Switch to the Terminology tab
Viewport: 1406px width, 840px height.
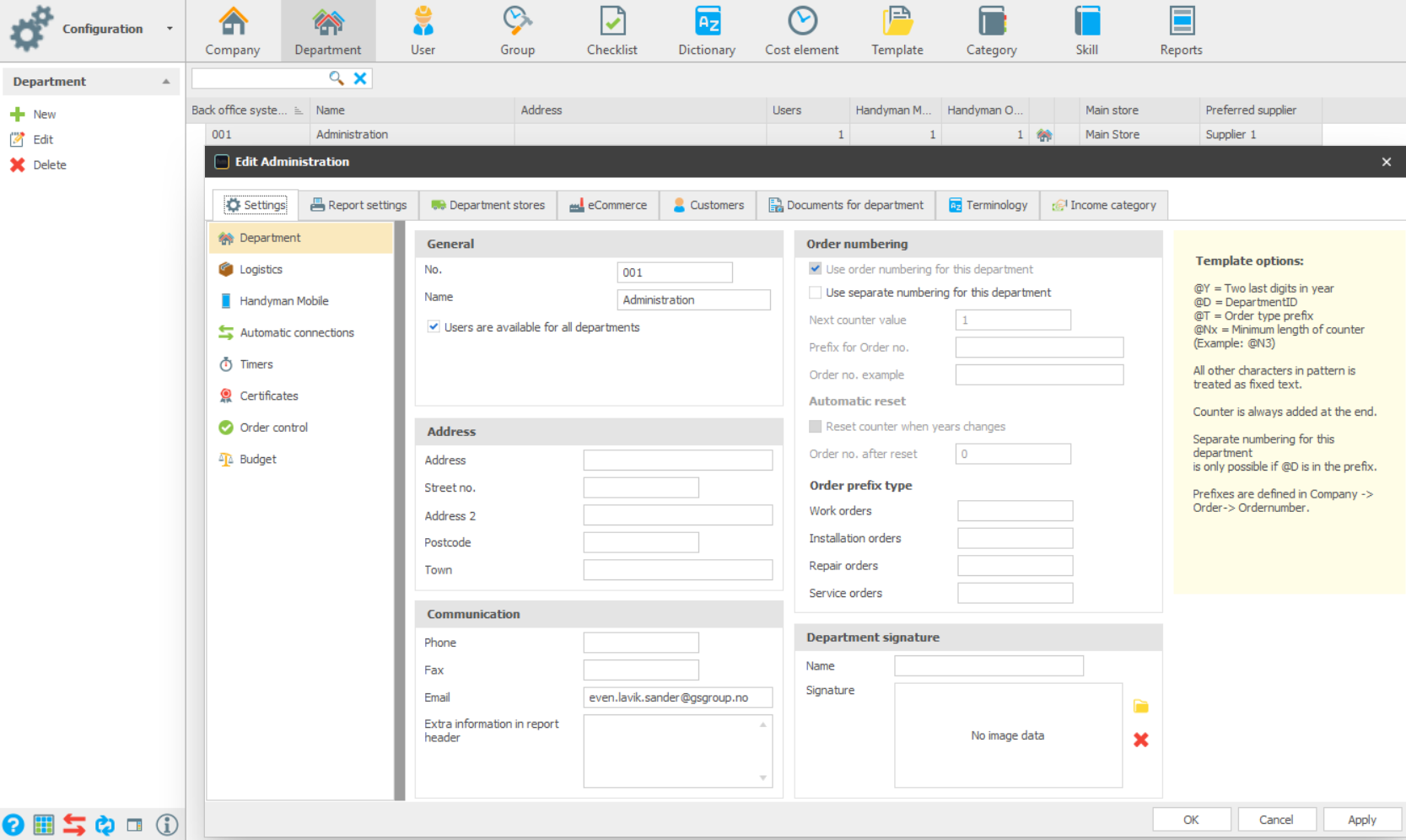pos(988,205)
